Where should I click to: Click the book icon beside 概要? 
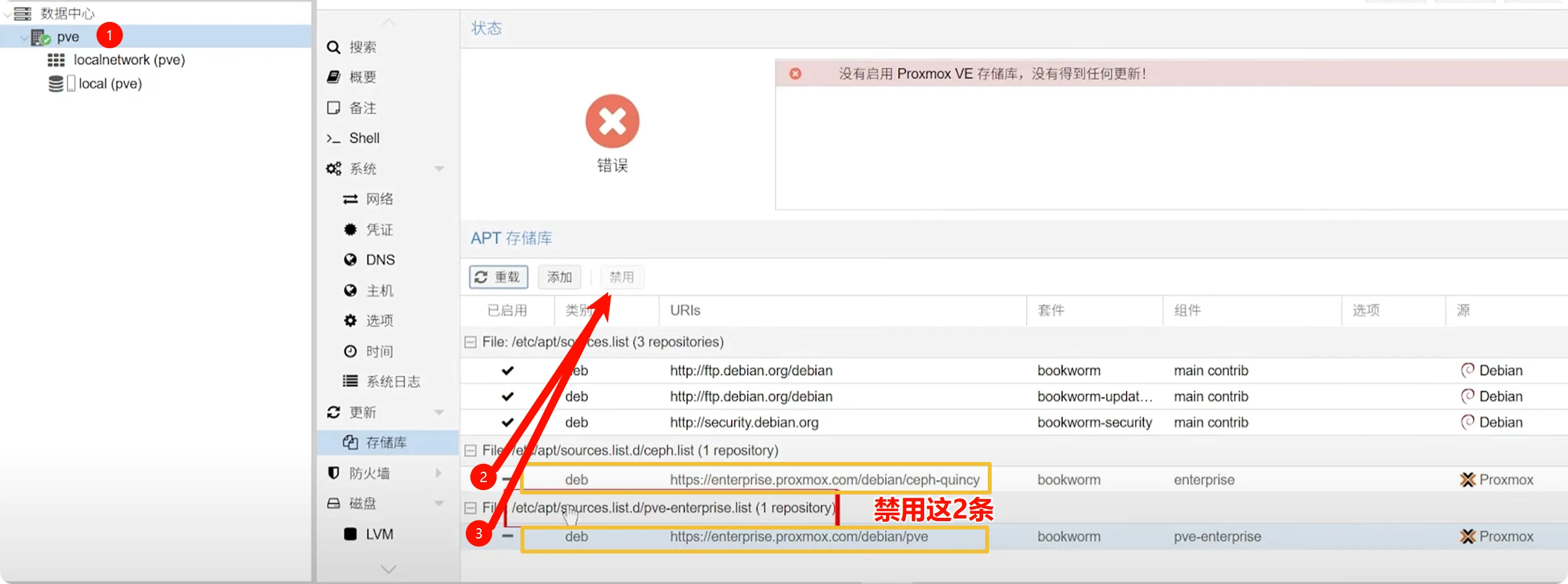point(334,77)
